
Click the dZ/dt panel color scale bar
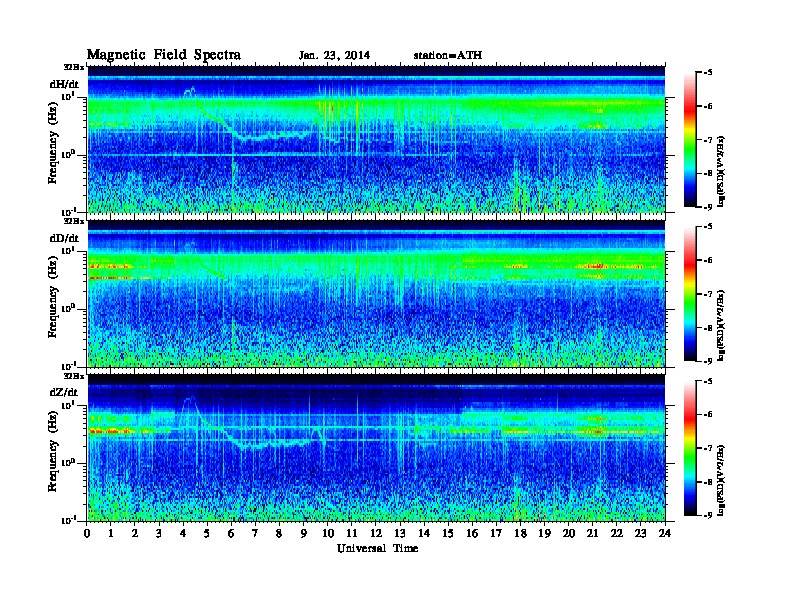point(690,448)
